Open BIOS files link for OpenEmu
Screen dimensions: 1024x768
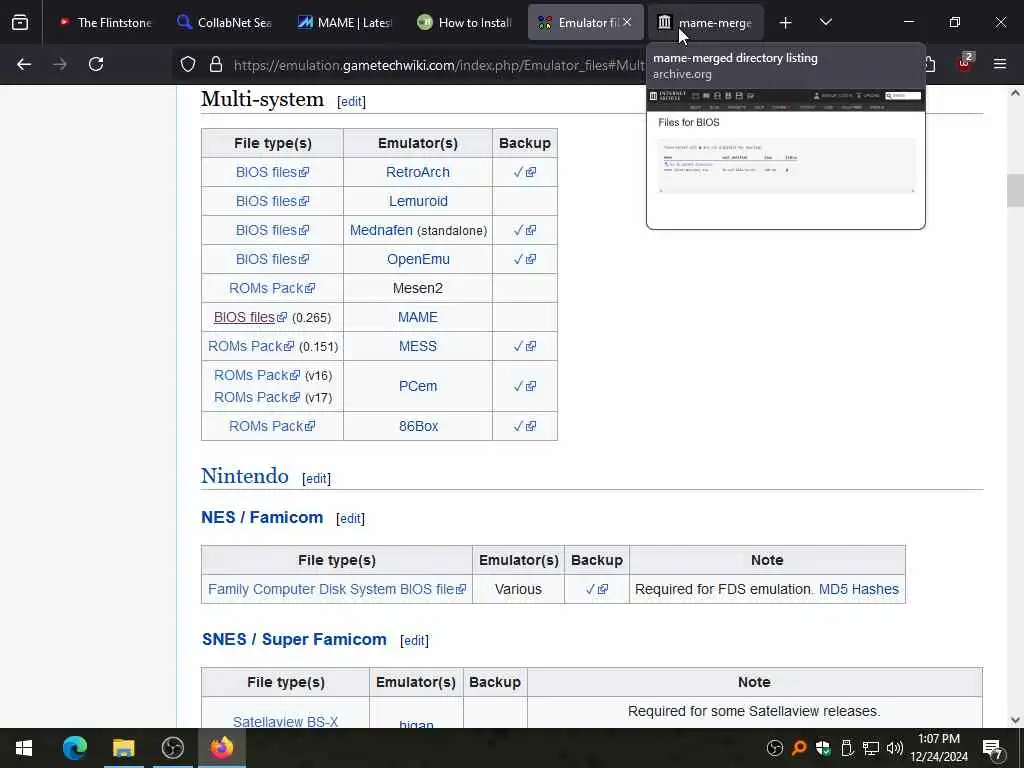click(x=272, y=259)
